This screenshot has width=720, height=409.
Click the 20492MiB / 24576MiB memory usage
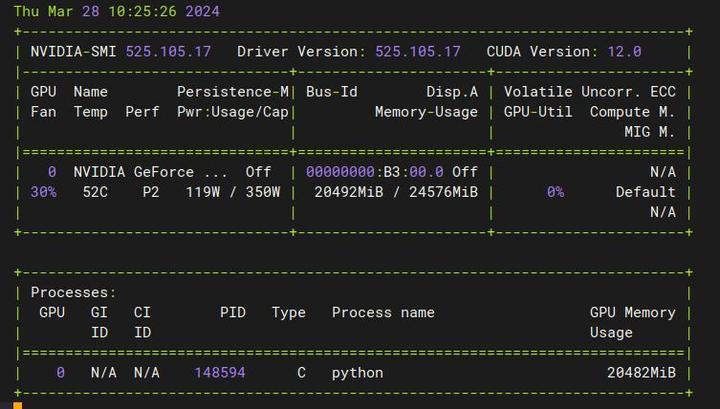click(396, 192)
